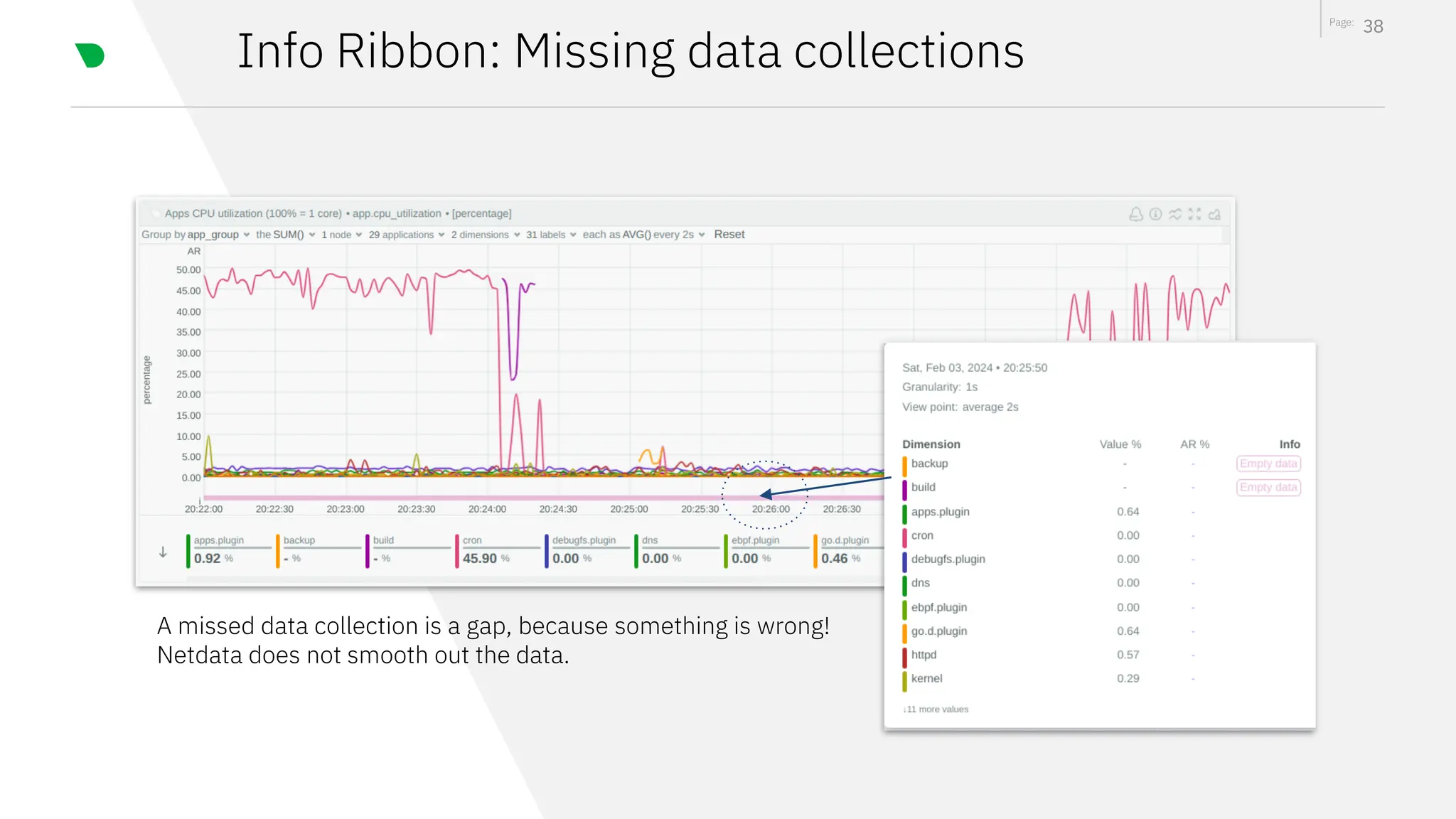Click debugfs.plugin row in popup
Image resolution: width=1456 pixels, height=819 pixels.
[x=1101, y=560]
